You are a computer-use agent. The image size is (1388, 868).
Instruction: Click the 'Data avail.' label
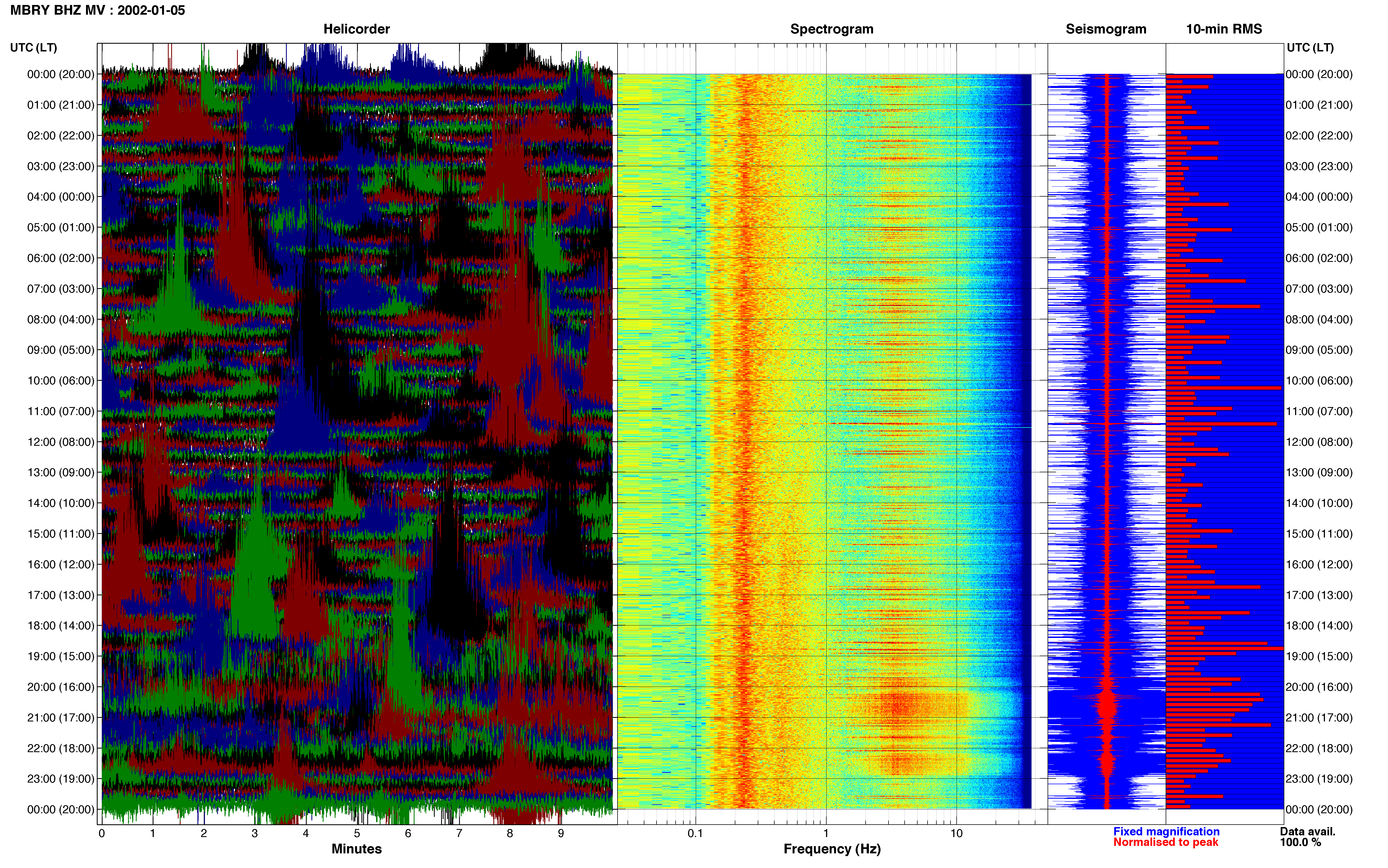point(1308,831)
